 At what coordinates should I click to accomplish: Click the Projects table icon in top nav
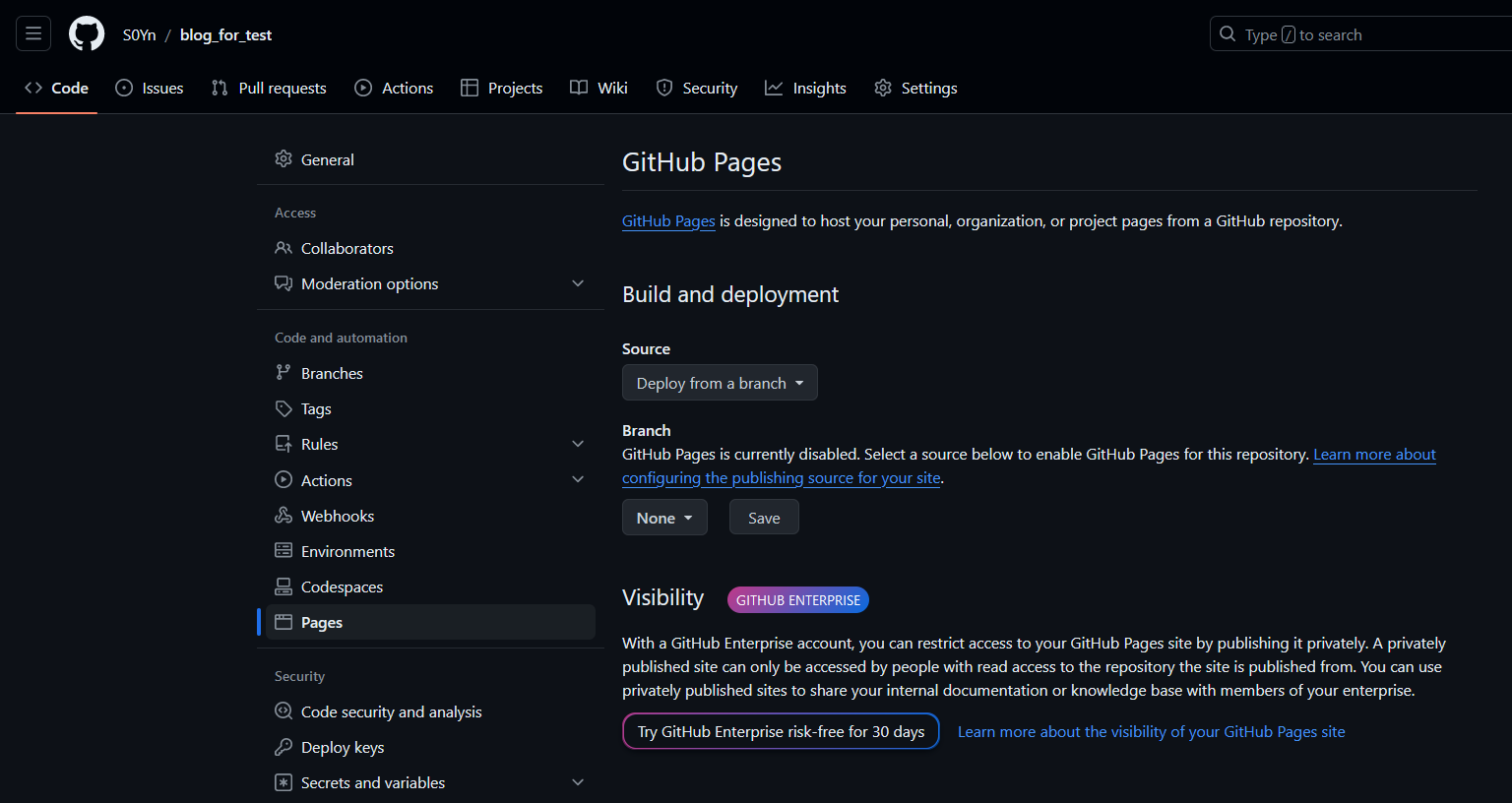coord(470,88)
